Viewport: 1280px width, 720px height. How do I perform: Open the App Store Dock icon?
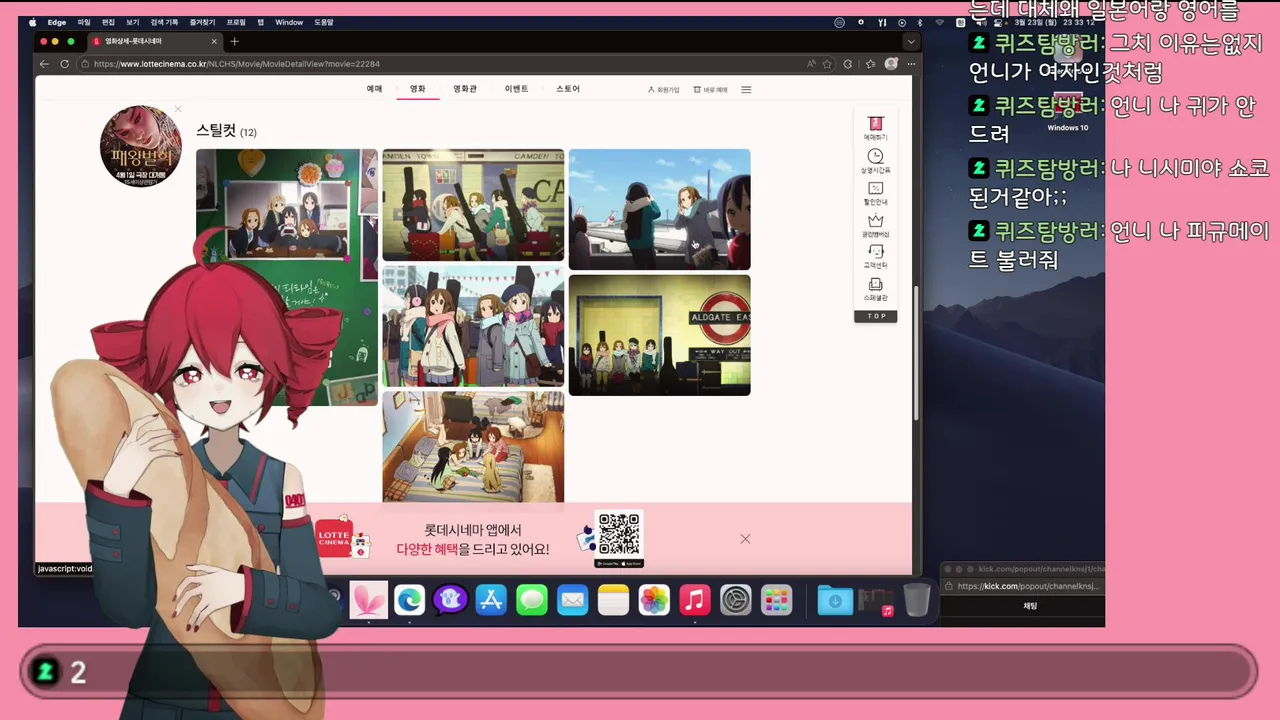coord(491,599)
